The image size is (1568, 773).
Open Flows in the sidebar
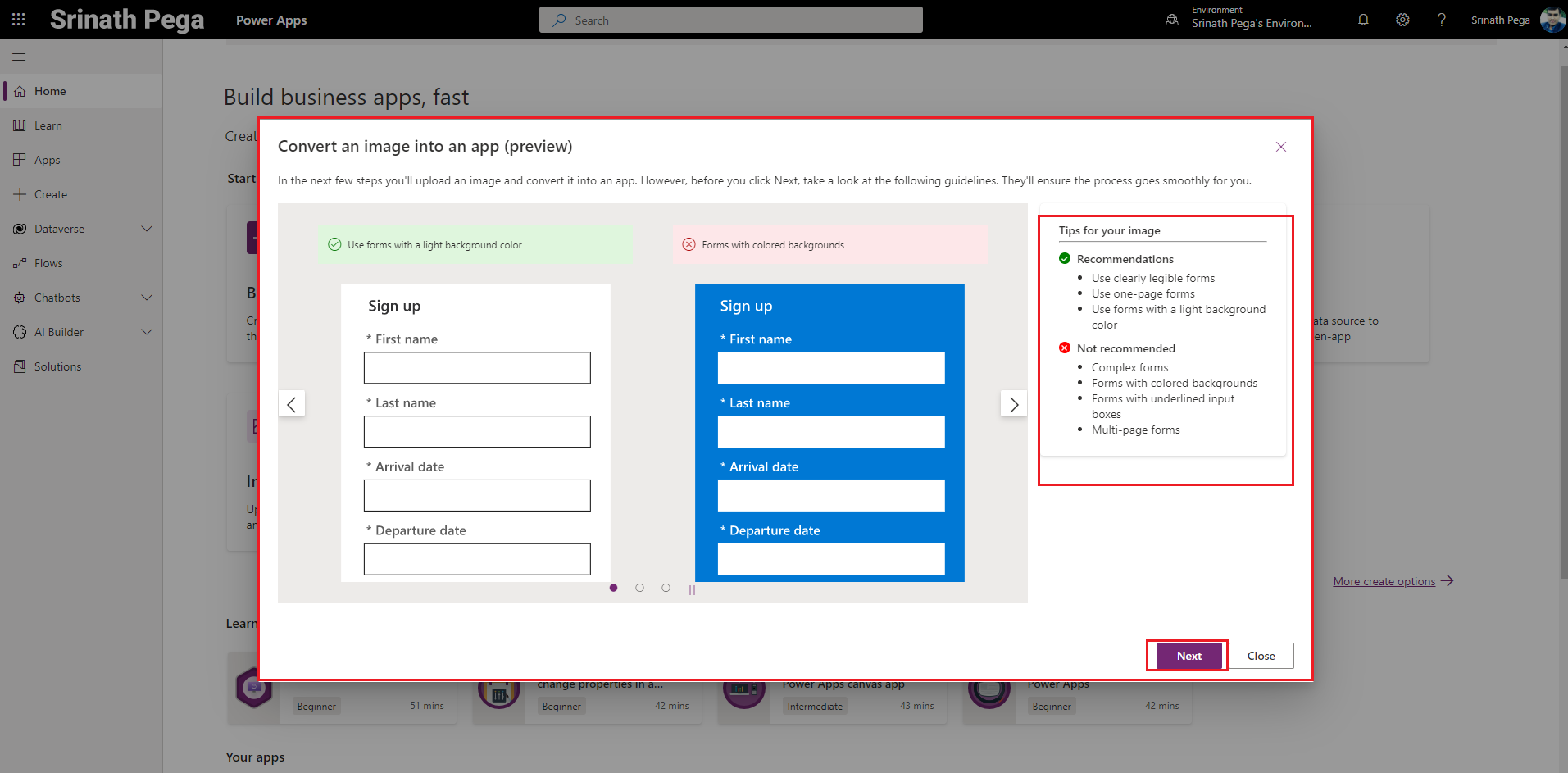click(x=48, y=263)
